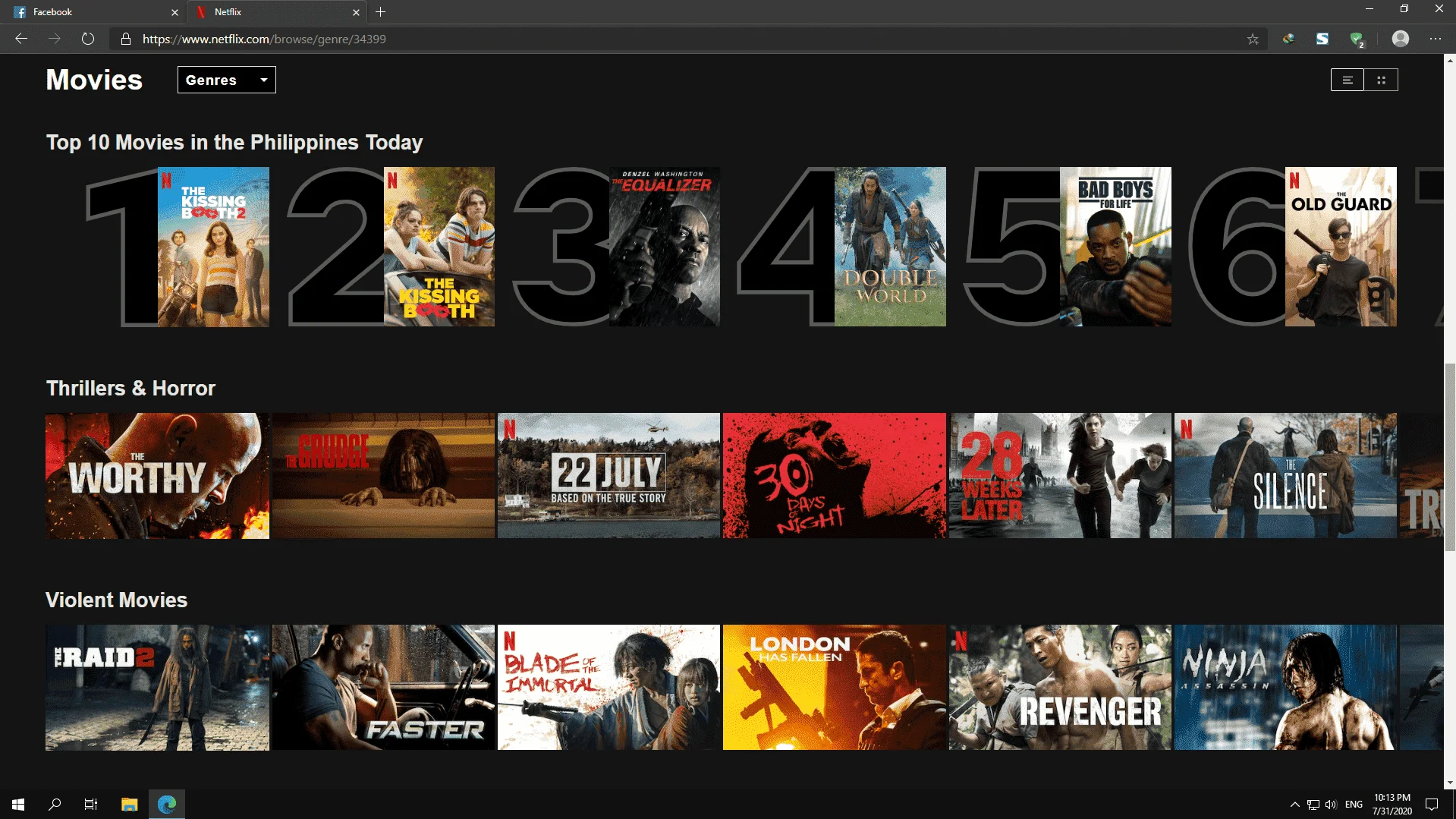Click the Edge icon on taskbar

pos(166,804)
